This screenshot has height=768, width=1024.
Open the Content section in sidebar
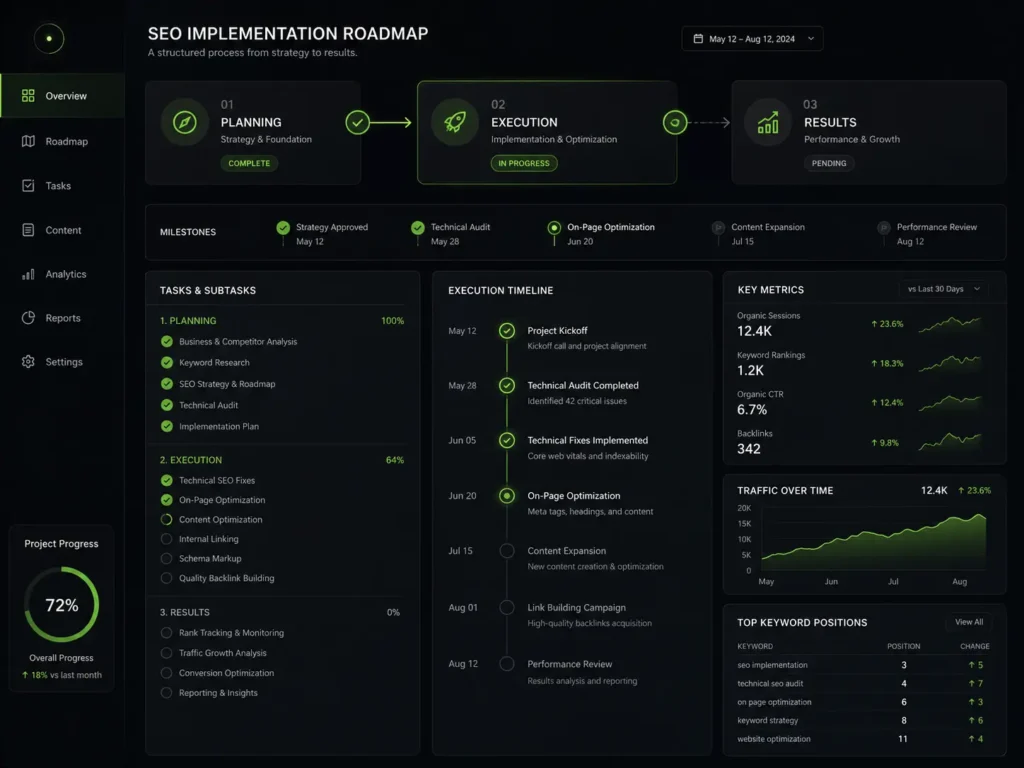(62, 230)
